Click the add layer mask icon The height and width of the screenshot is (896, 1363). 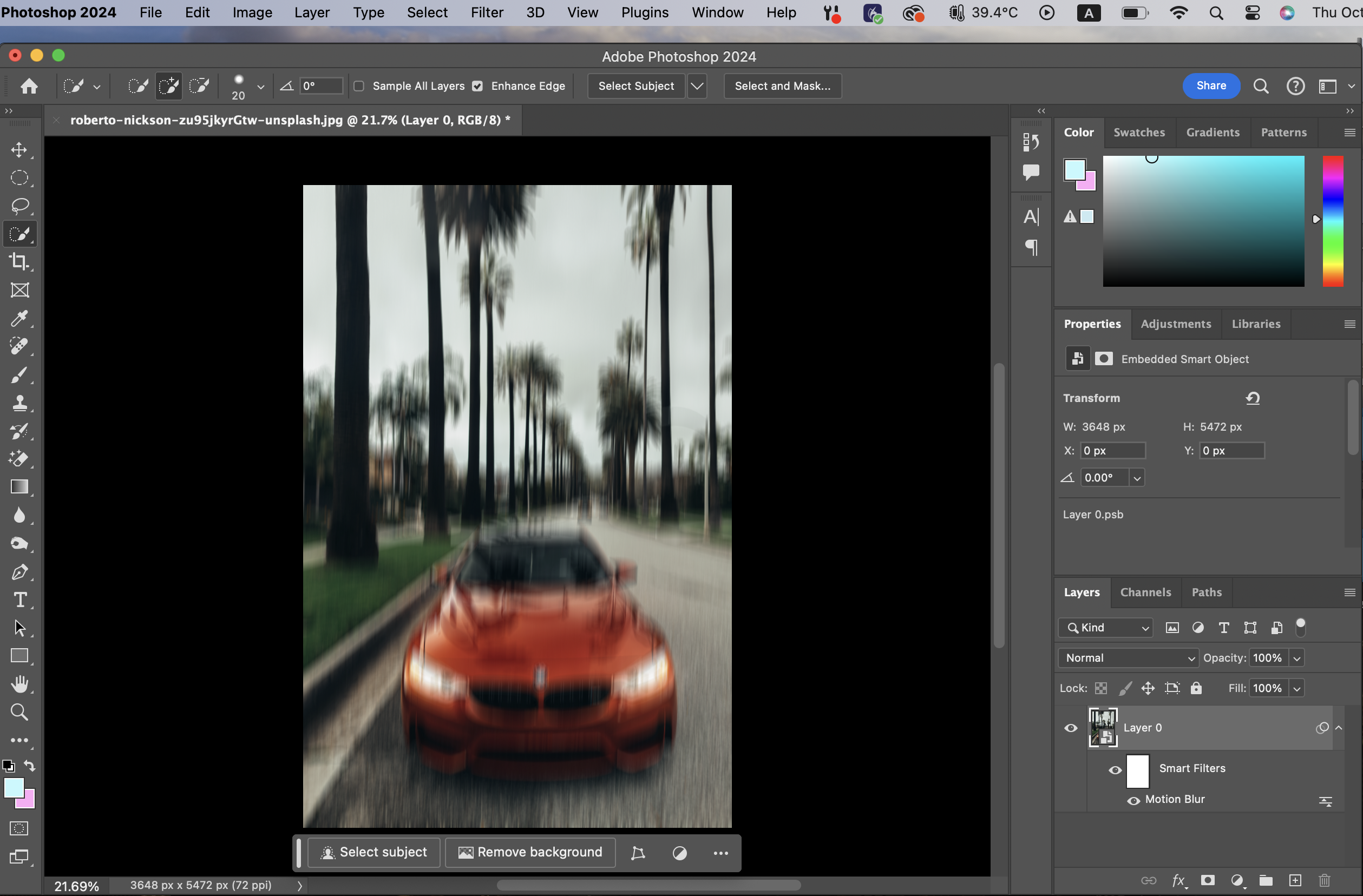pos(1208,880)
